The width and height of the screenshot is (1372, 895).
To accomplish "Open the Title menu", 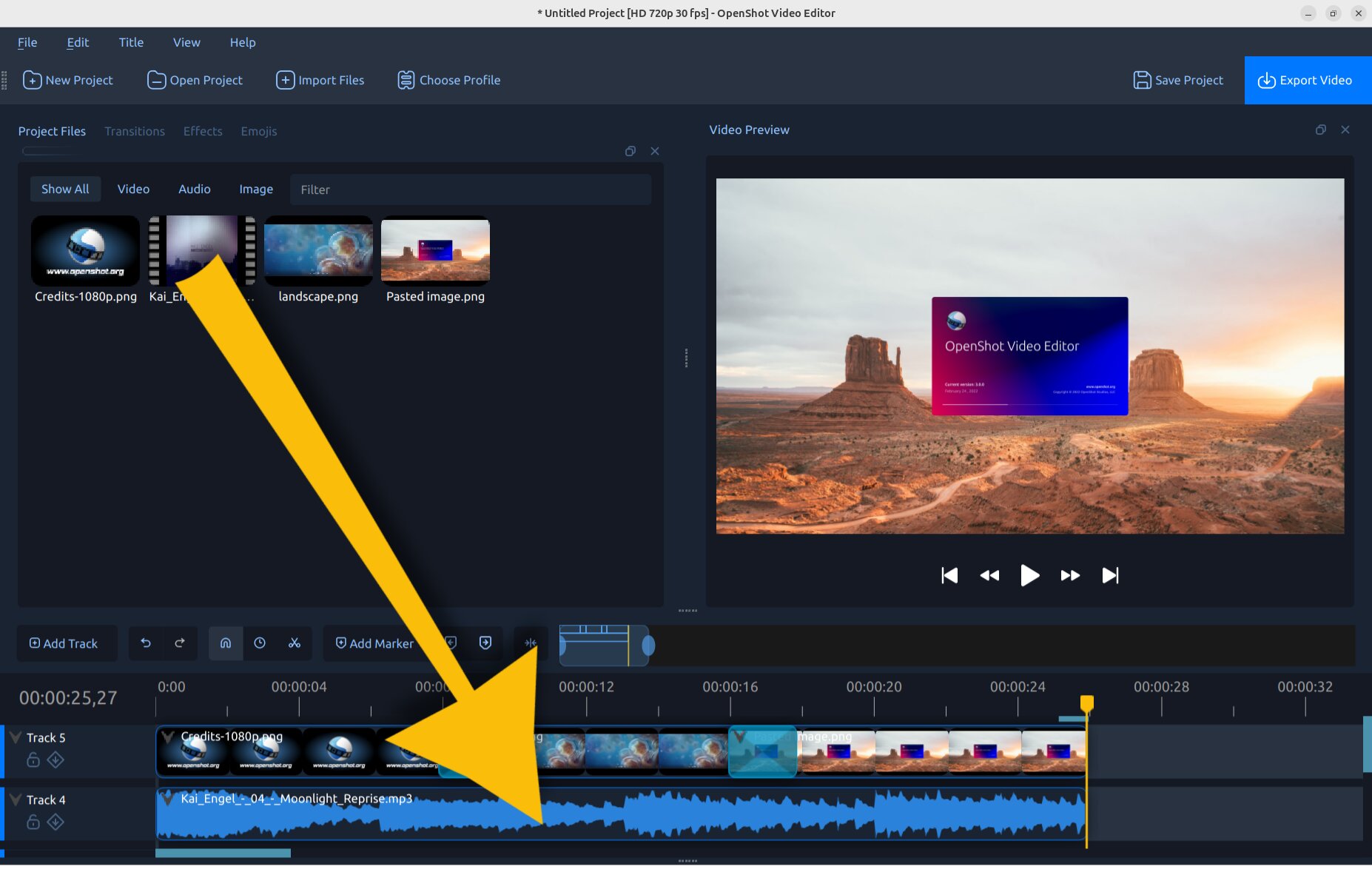I will (131, 42).
